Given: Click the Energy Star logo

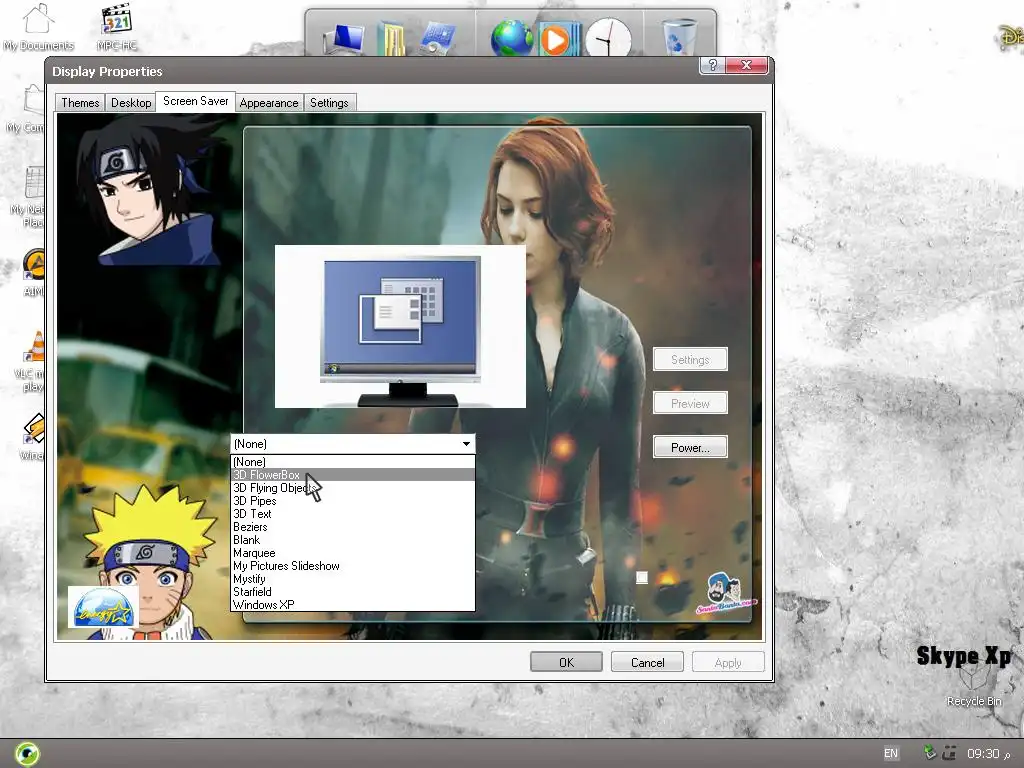Looking at the screenshot, I should point(103,607).
